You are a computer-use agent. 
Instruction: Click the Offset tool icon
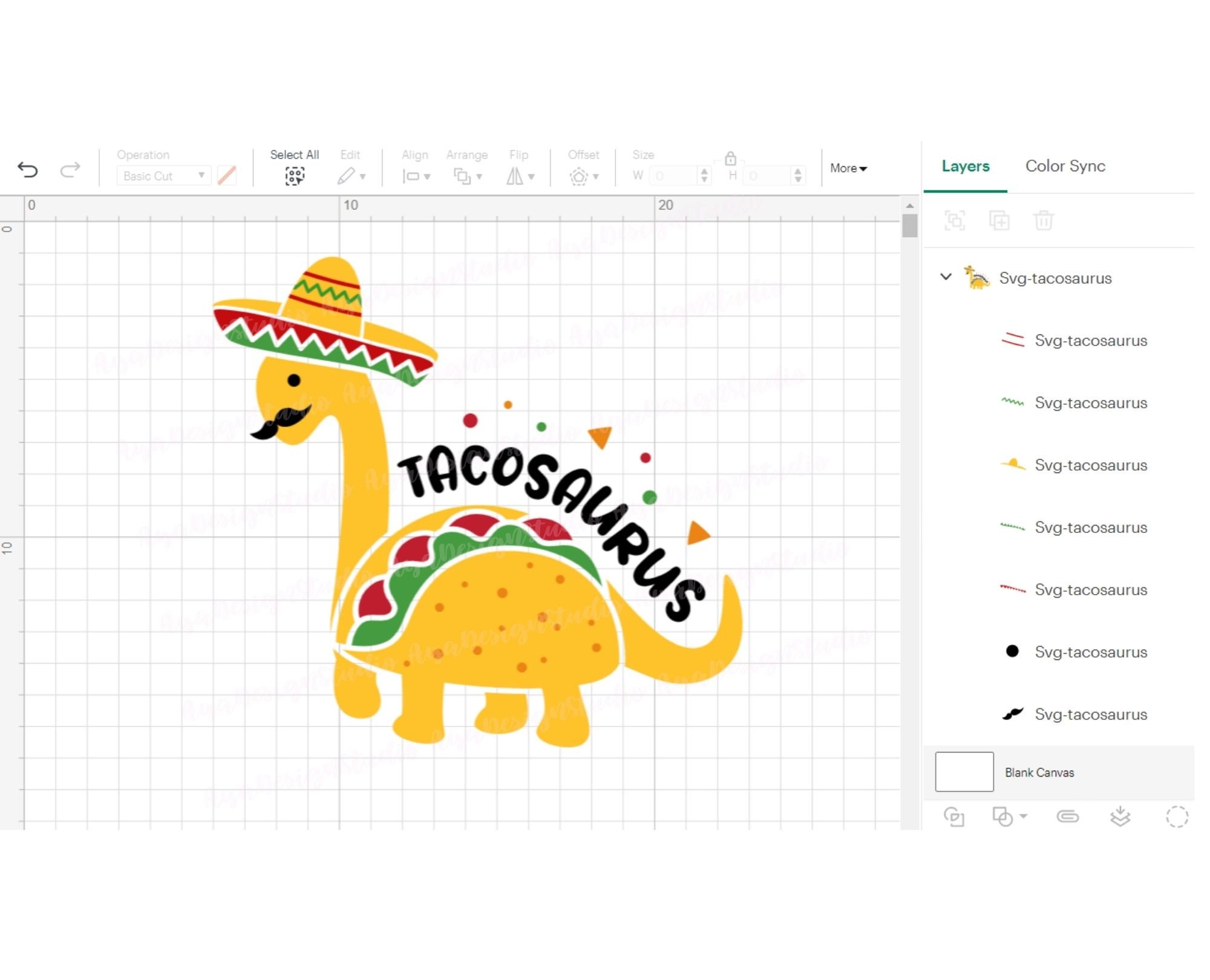(x=580, y=176)
